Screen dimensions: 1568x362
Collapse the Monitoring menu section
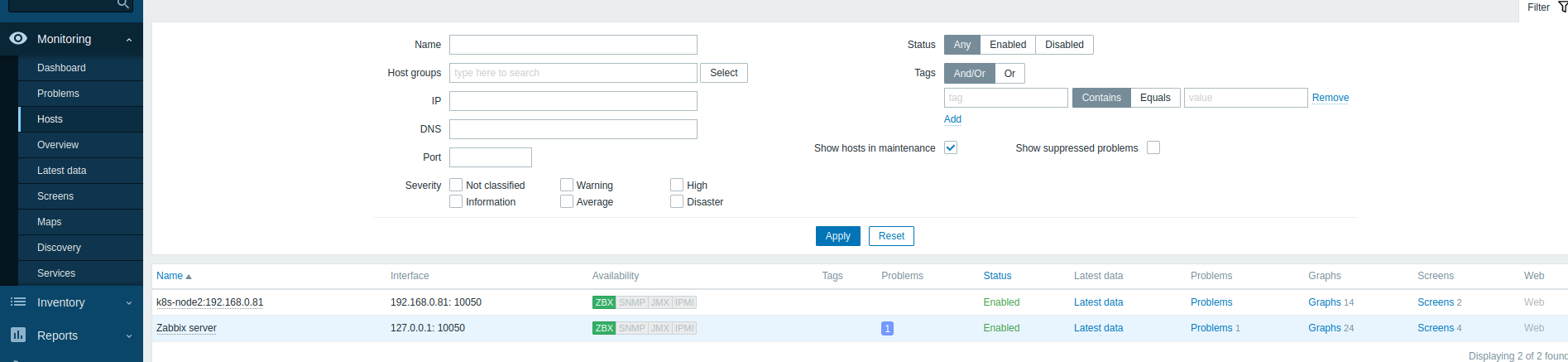click(x=129, y=40)
